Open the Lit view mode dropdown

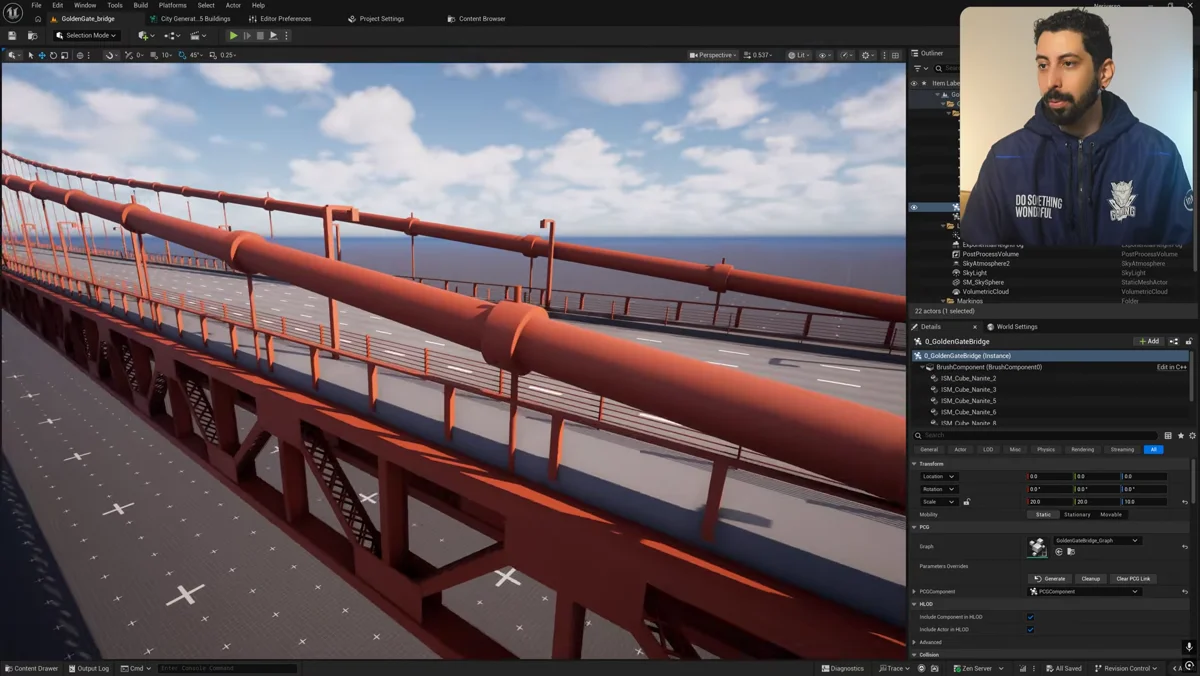coord(798,55)
